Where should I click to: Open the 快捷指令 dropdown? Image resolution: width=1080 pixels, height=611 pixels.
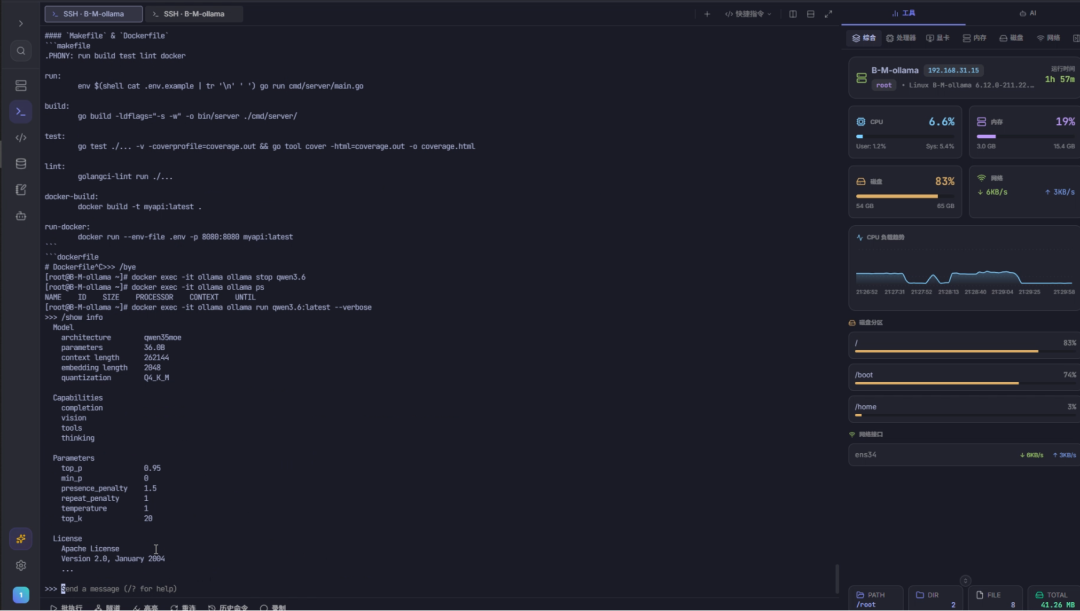[x=748, y=14]
